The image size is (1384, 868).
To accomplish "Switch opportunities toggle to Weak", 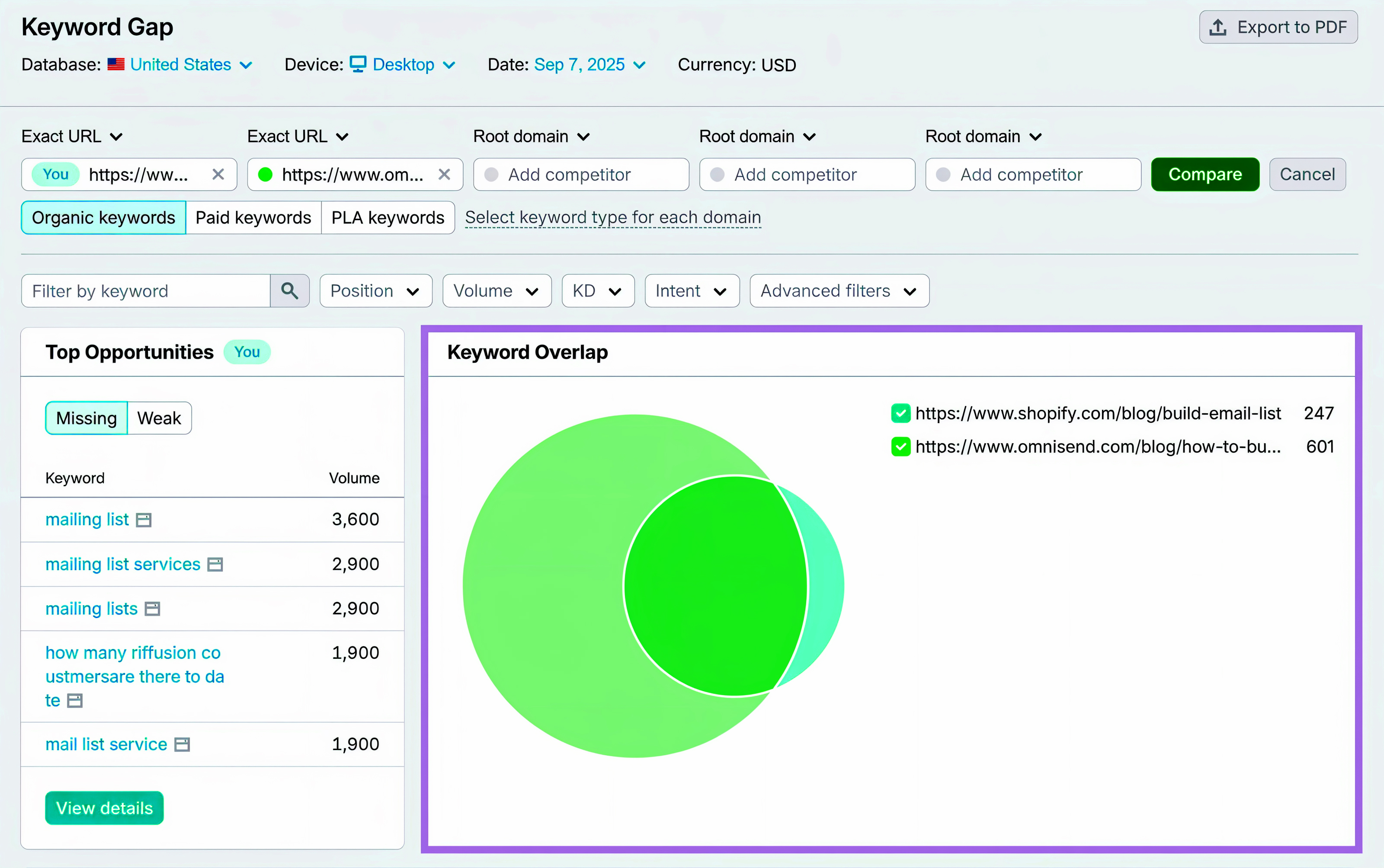I will click(x=158, y=418).
